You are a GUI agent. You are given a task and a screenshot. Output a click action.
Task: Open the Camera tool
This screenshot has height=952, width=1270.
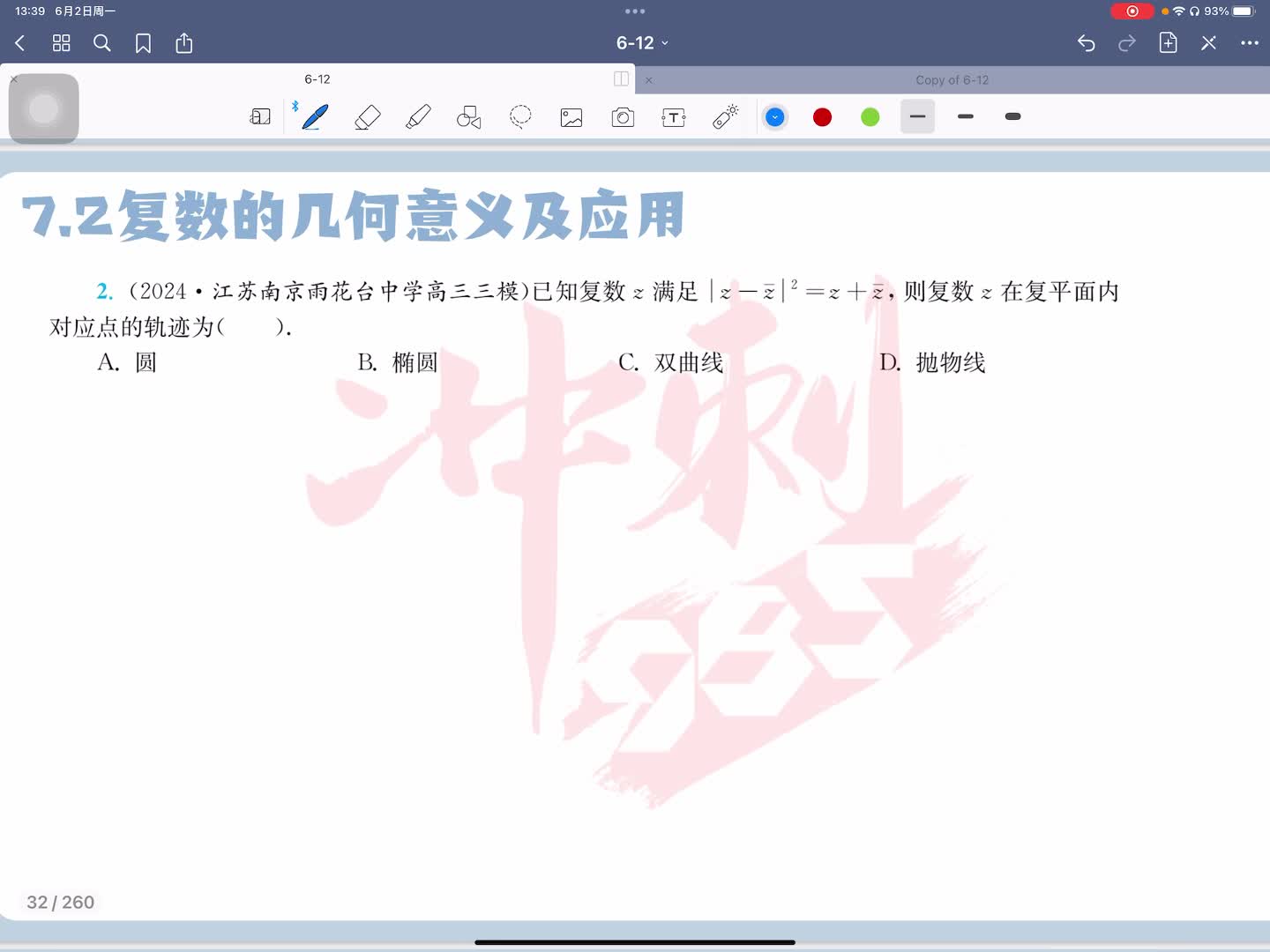pyautogui.click(x=623, y=117)
